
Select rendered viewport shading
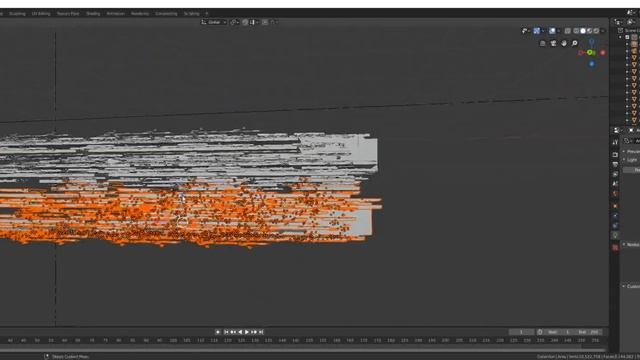pyautogui.click(x=596, y=31)
